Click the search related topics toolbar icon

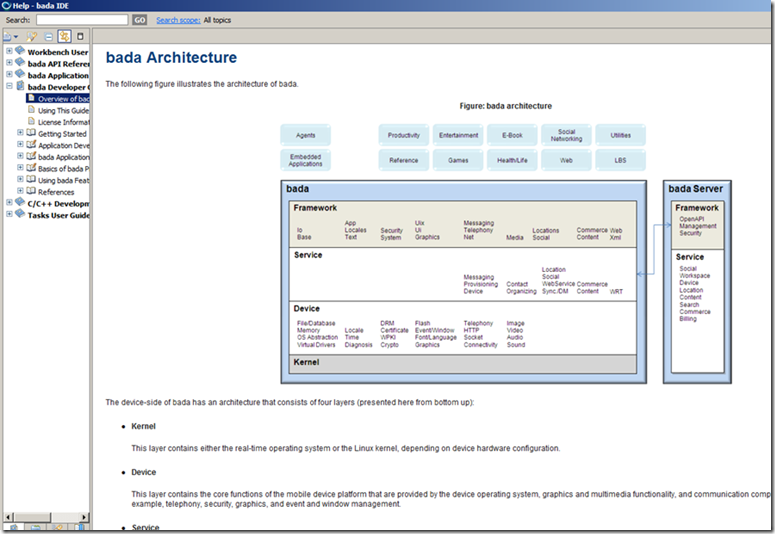click(32, 37)
